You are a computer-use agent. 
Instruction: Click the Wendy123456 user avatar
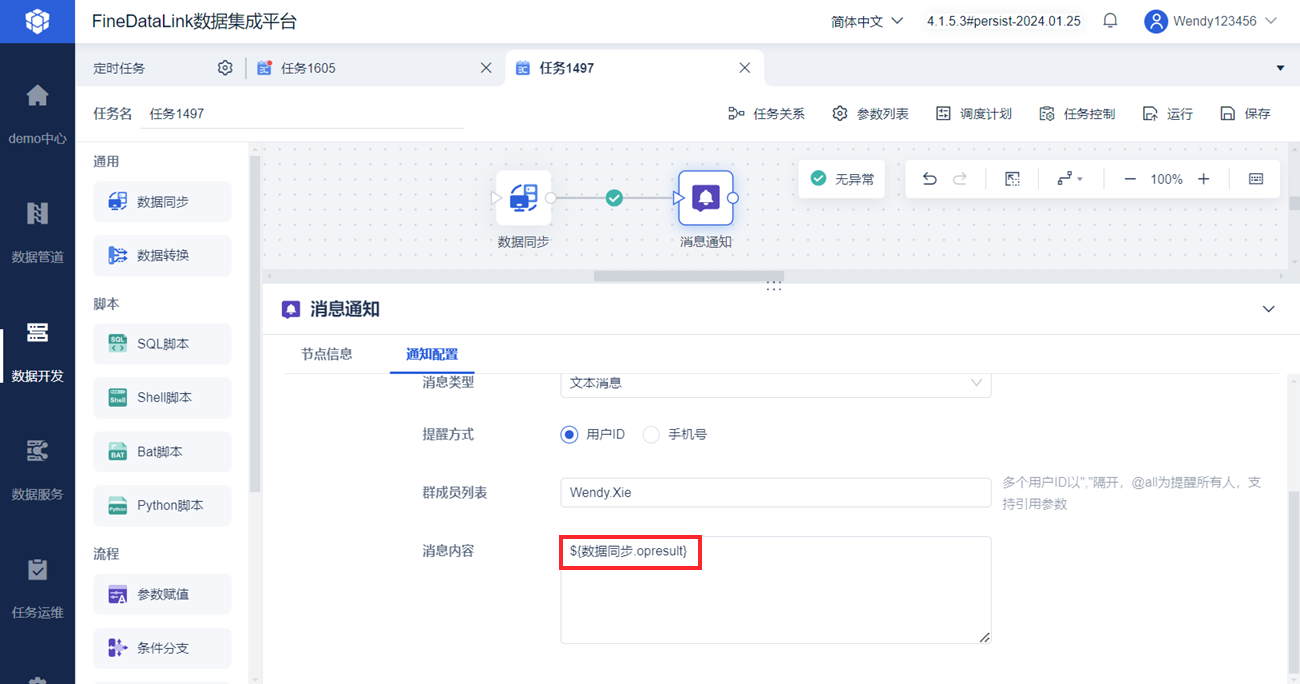(1156, 21)
